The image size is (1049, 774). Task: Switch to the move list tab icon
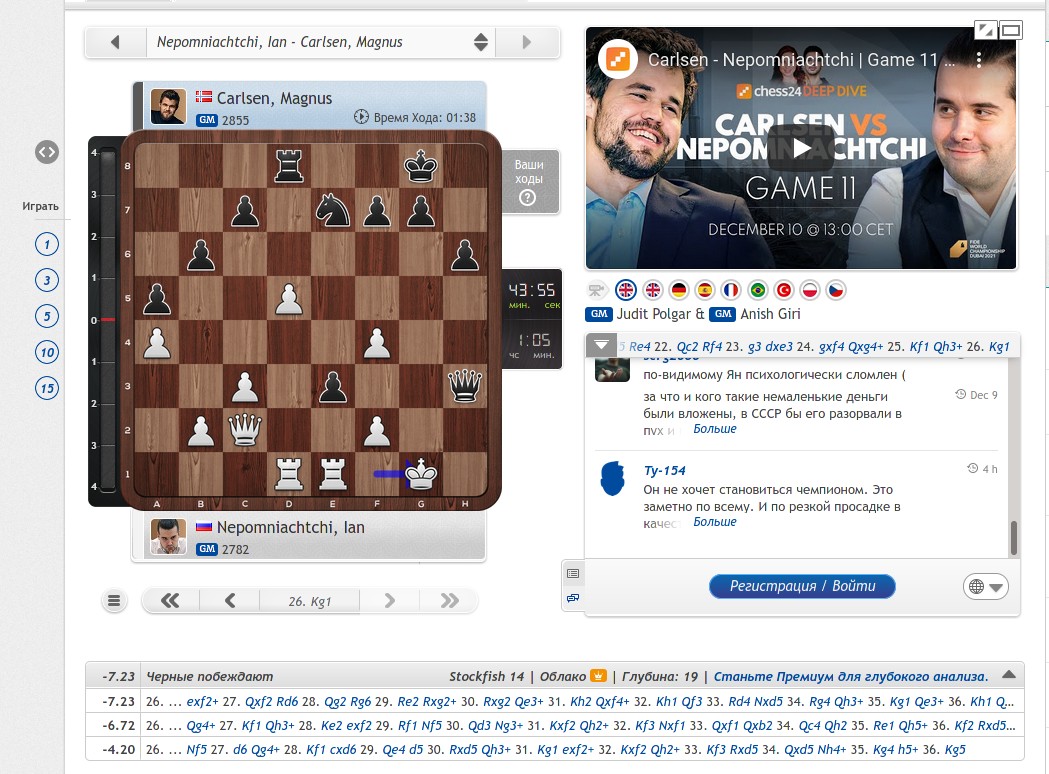(x=573, y=573)
